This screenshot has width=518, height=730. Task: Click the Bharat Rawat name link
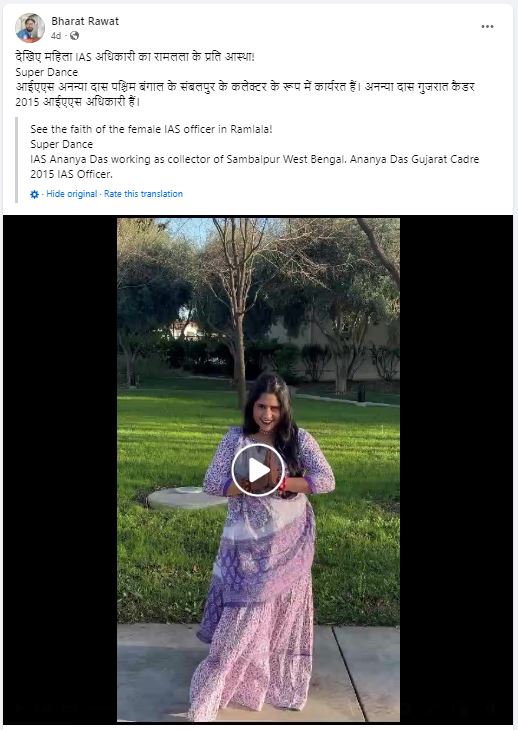(x=85, y=21)
